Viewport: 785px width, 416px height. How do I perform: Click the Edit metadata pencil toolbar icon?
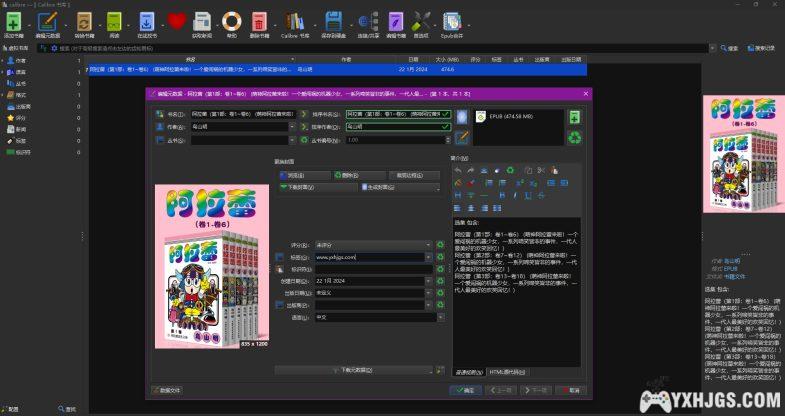click(x=47, y=22)
